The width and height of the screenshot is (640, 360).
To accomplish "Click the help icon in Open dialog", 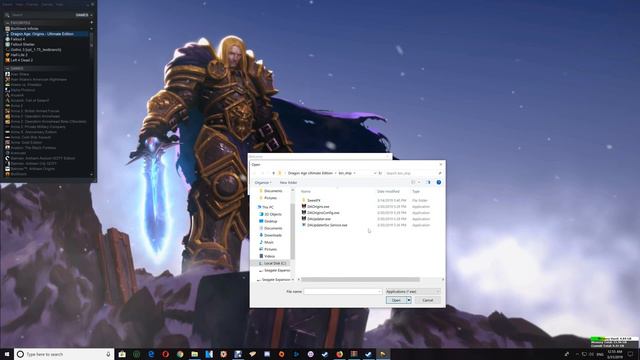I will click(439, 182).
